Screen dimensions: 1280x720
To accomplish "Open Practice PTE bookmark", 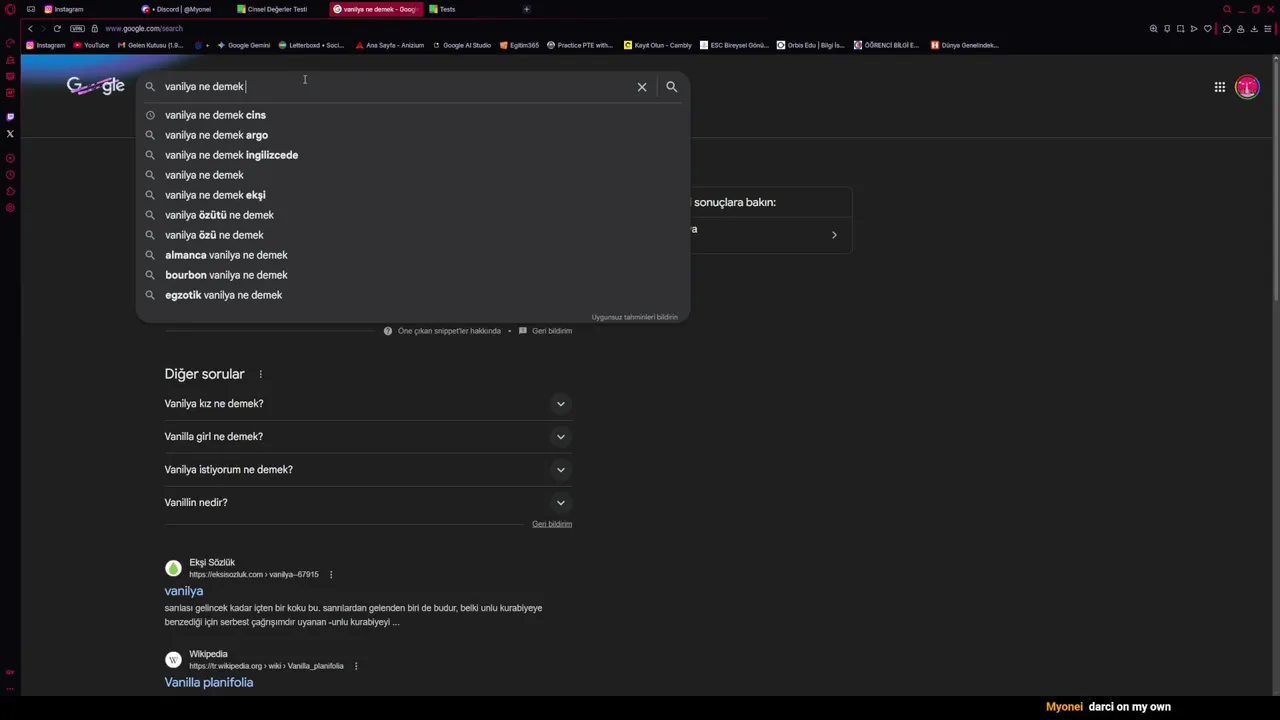I will pyautogui.click(x=580, y=45).
